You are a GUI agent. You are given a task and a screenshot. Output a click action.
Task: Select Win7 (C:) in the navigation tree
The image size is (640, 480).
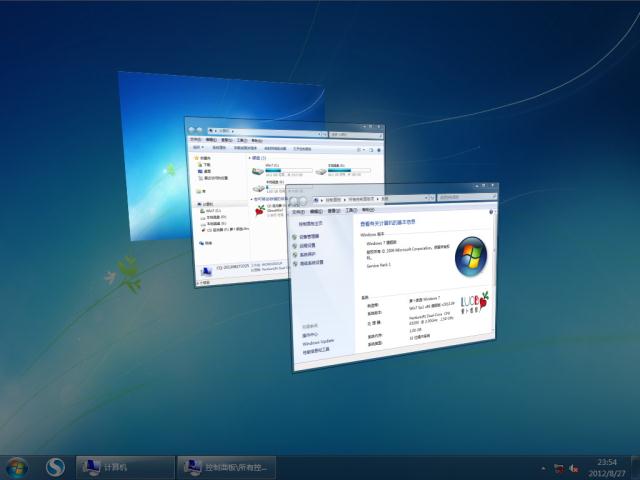point(211,211)
